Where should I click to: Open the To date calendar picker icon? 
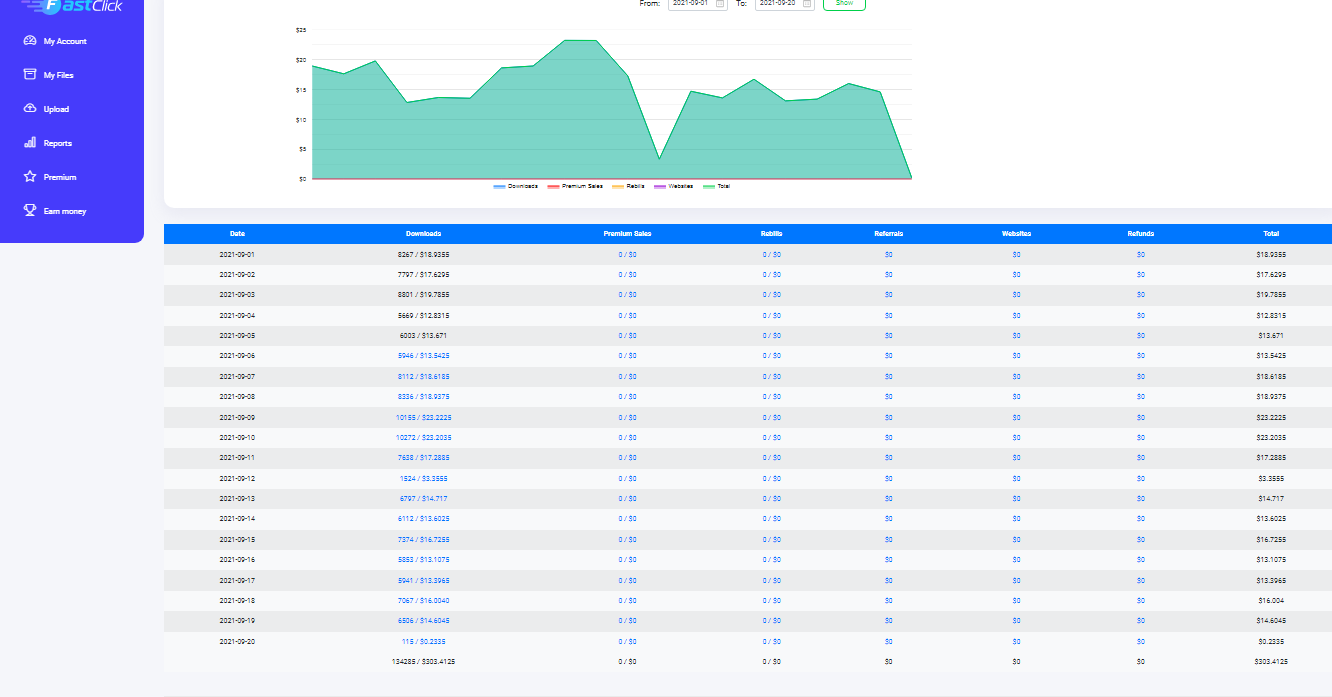[807, 4]
